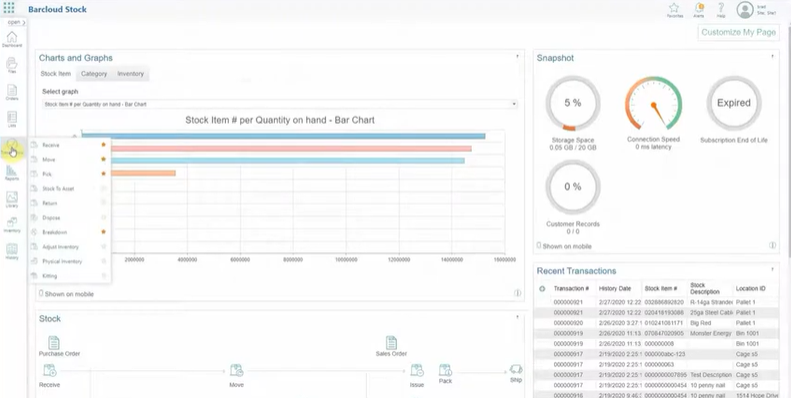The height and width of the screenshot is (398, 791).
Task: Click the info icon in Snapshot panel
Action: 772,245
